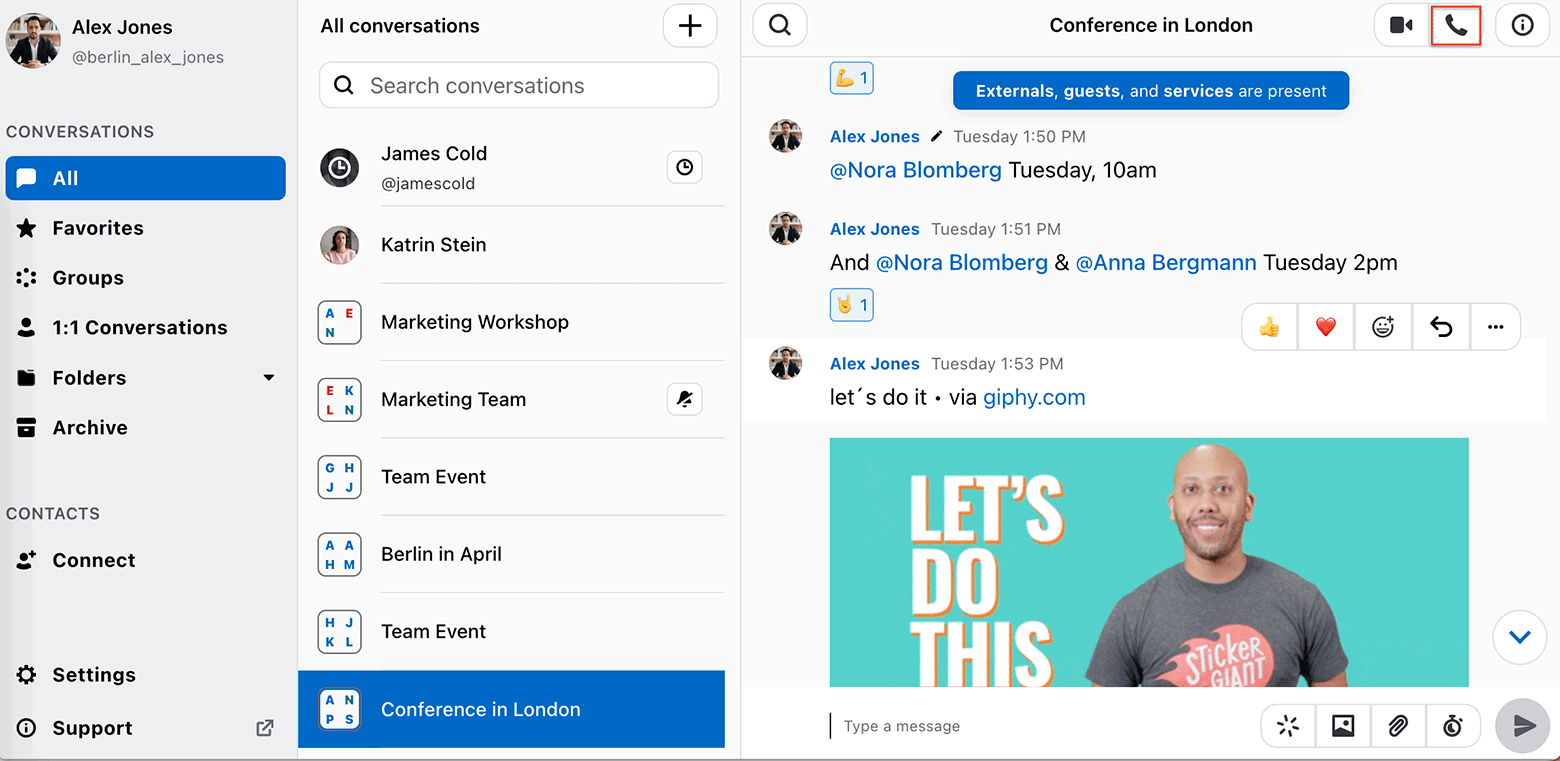React with the thumbs up emoji
Screen dimensions: 1560x761
coord(1270,327)
